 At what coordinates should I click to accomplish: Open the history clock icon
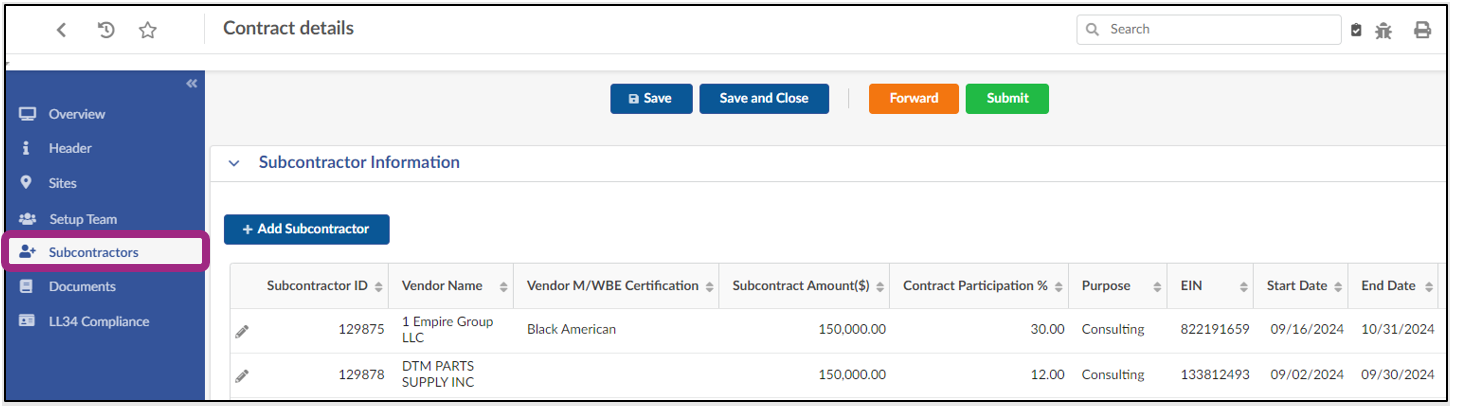pos(106,30)
